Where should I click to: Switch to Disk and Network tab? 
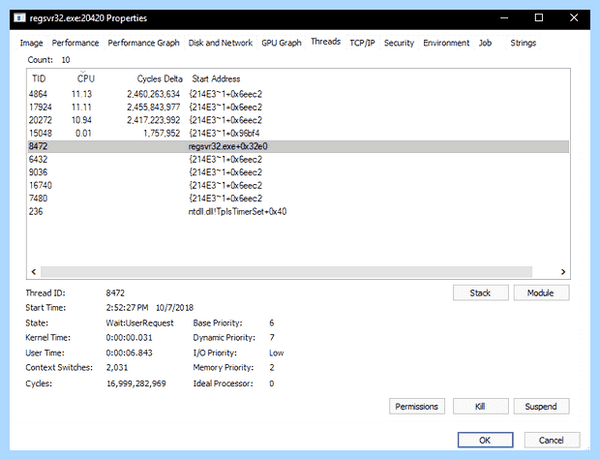[x=220, y=43]
